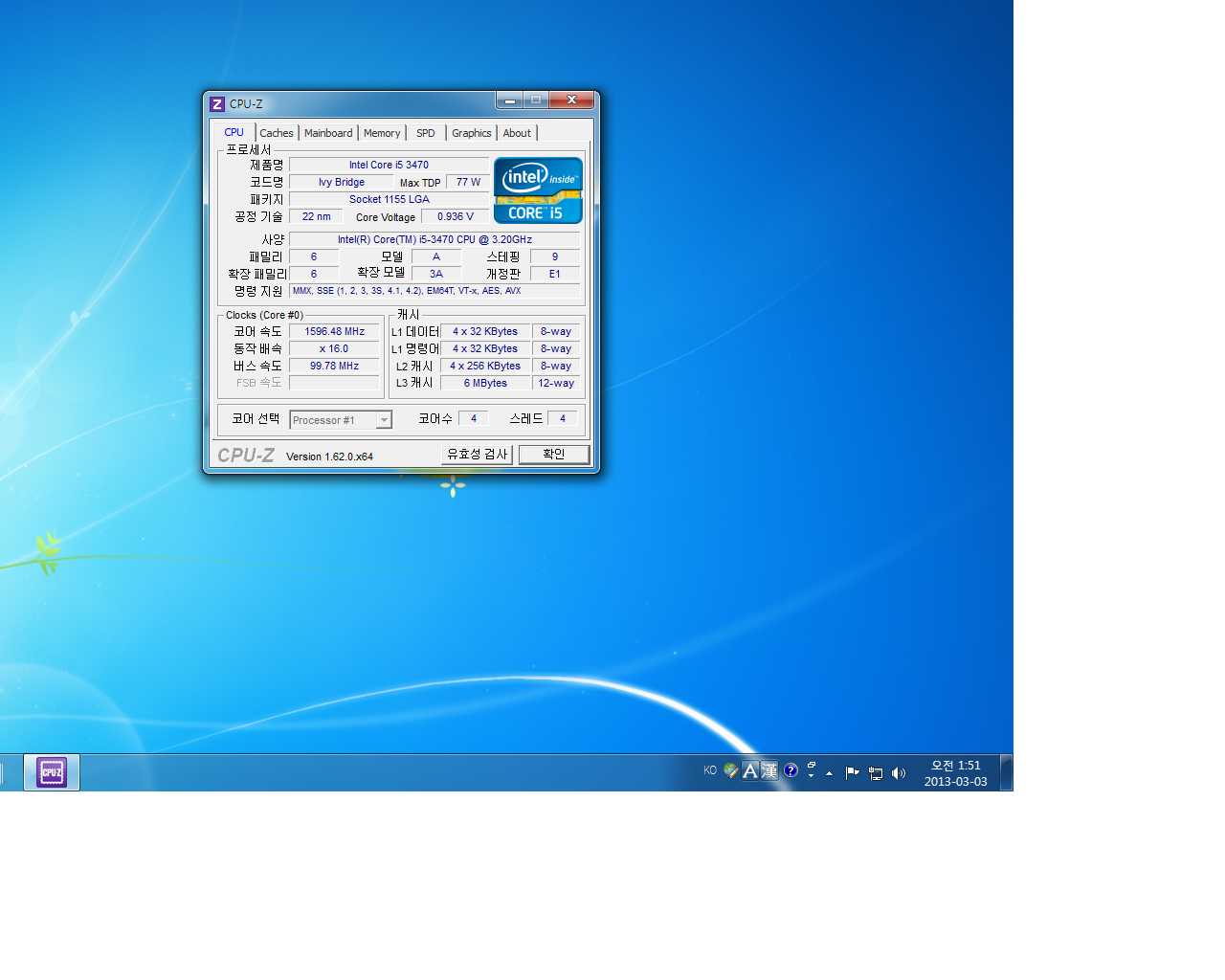Click the CPU-Z taskbar icon
The image size is (1225, 980).
tap(52, 772)
